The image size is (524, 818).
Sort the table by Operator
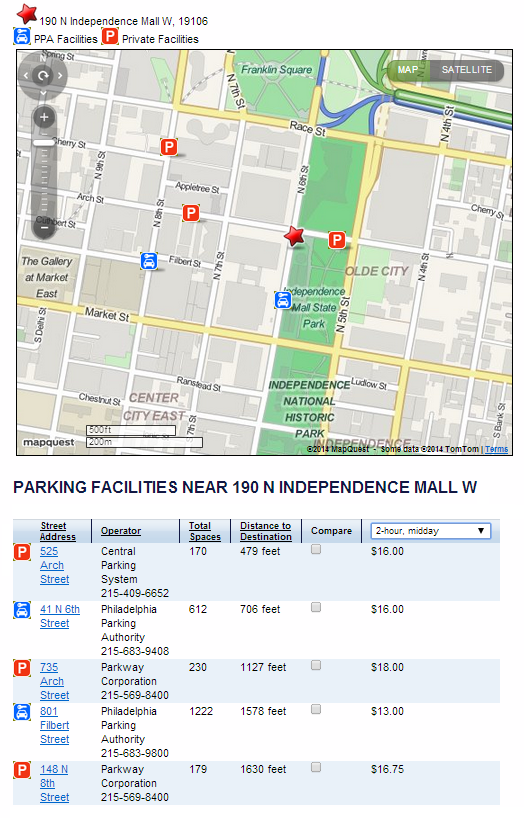coord(121,531)
